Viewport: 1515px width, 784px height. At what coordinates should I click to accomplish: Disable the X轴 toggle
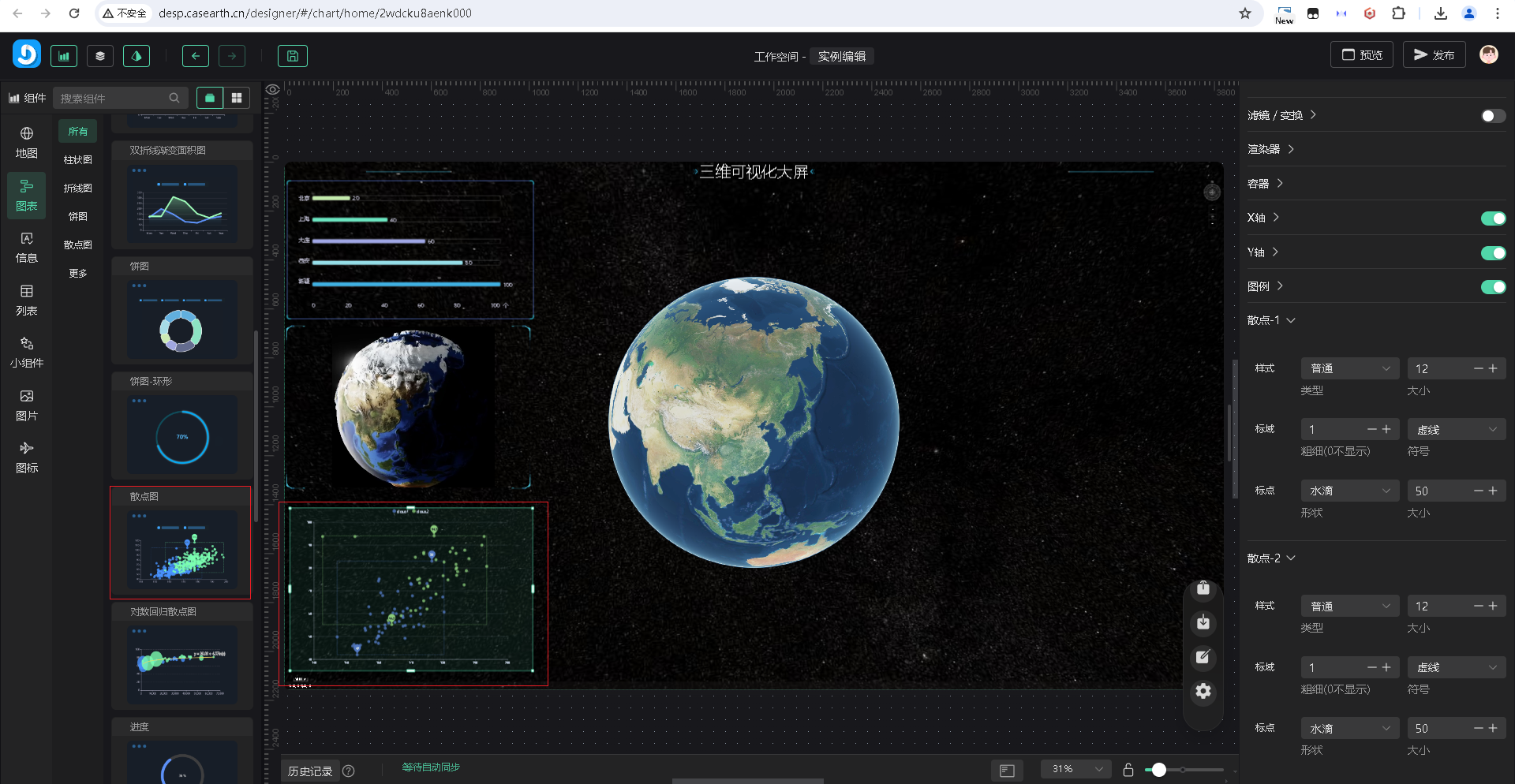[1492, 218]
